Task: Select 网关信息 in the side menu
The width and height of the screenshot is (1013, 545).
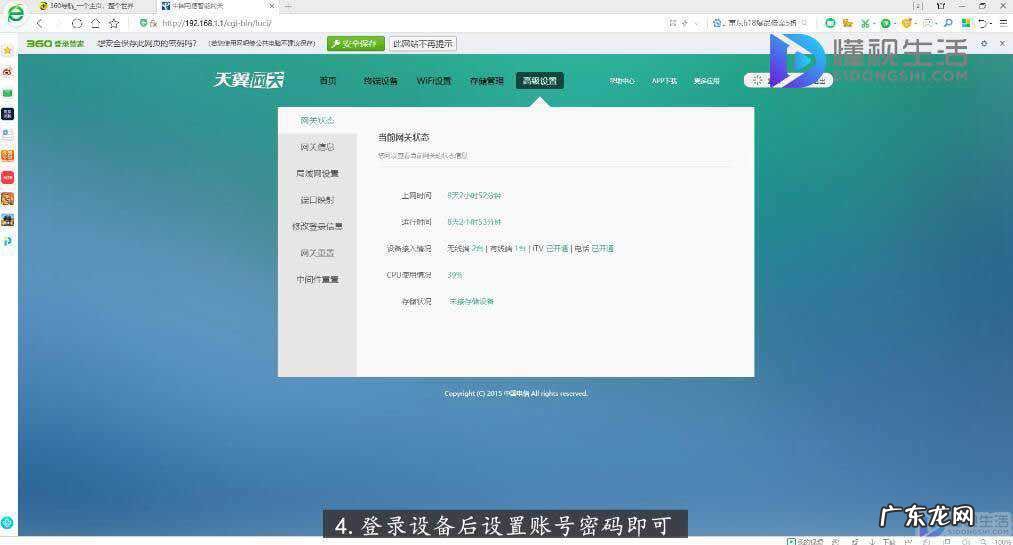Action: (317, 147)
